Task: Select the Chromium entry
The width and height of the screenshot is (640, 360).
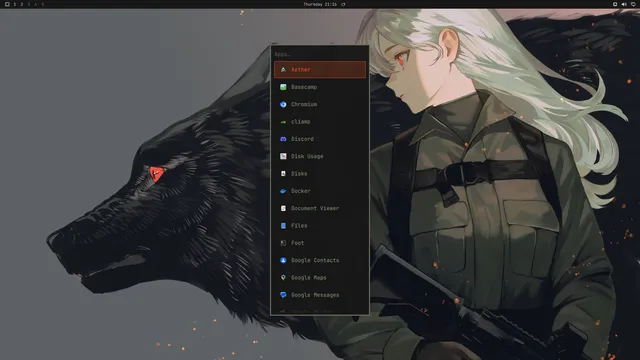Action: click(320, 104)
